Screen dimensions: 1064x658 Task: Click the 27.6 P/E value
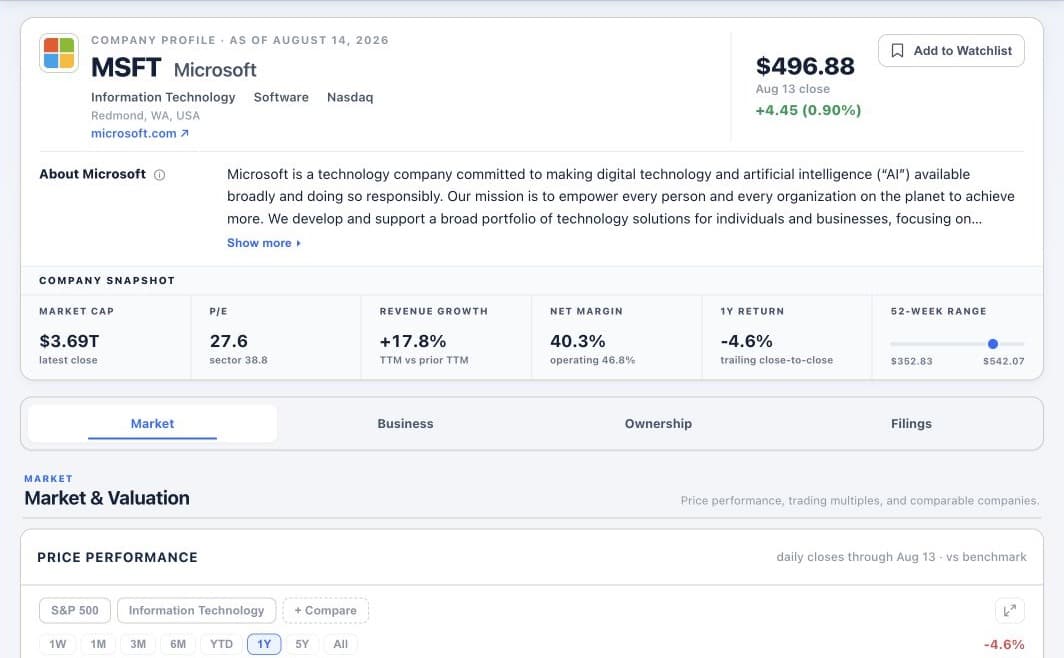click(229, 341)
